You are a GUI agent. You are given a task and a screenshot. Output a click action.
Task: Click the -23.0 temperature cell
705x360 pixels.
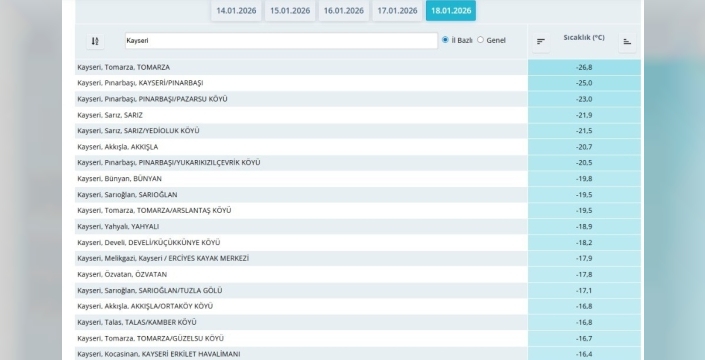[584, 99]
